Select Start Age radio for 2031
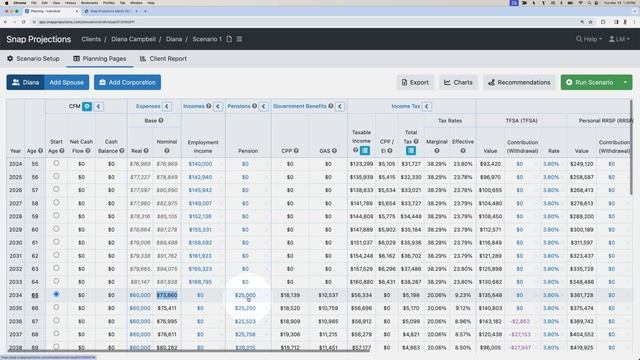The image size is (640, 360). (56, 255)
